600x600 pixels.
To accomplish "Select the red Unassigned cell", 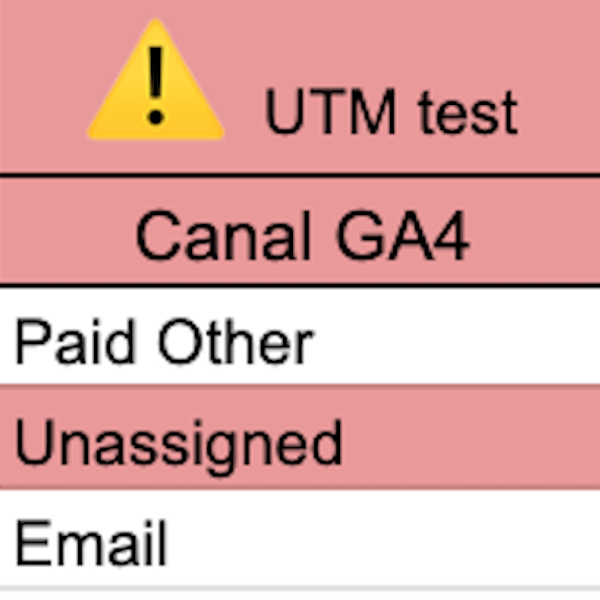I will tap(178, 443).
